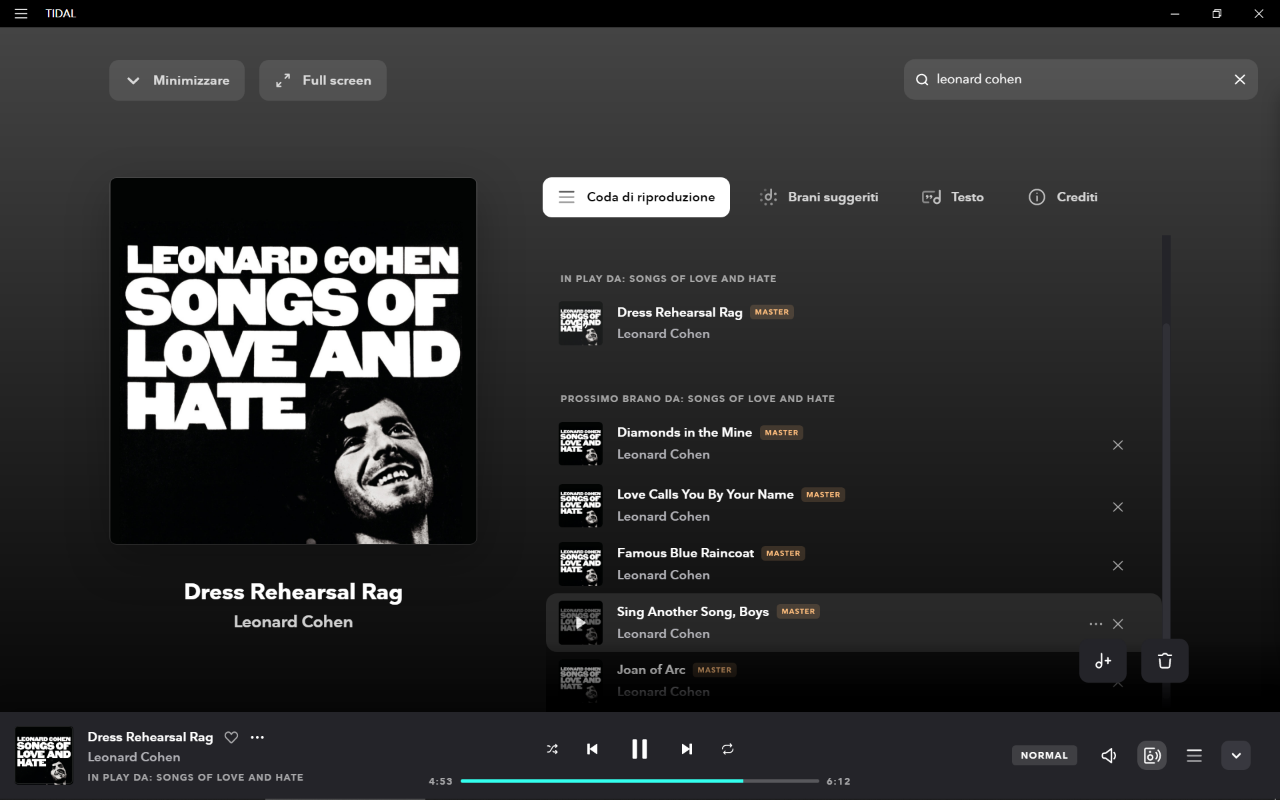Toggle shuffle playback

coord(552,749)
